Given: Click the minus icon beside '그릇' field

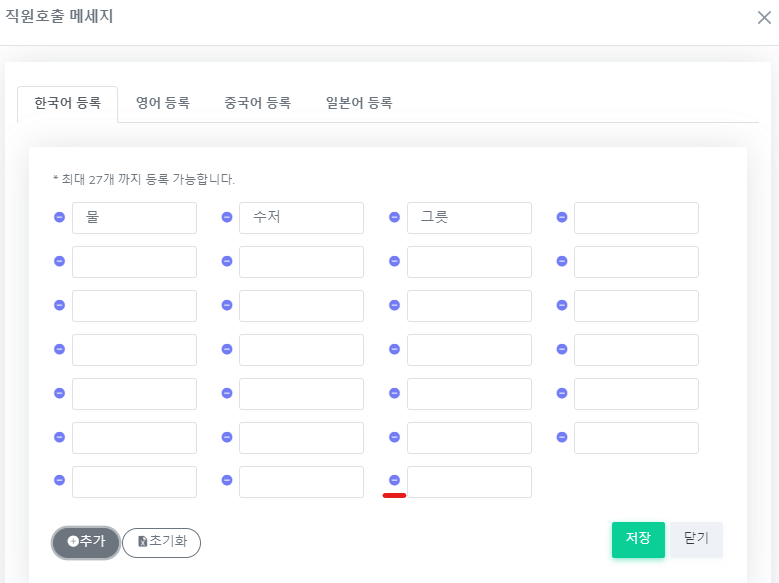Looking at the screenshot, I should coord(394,217).
